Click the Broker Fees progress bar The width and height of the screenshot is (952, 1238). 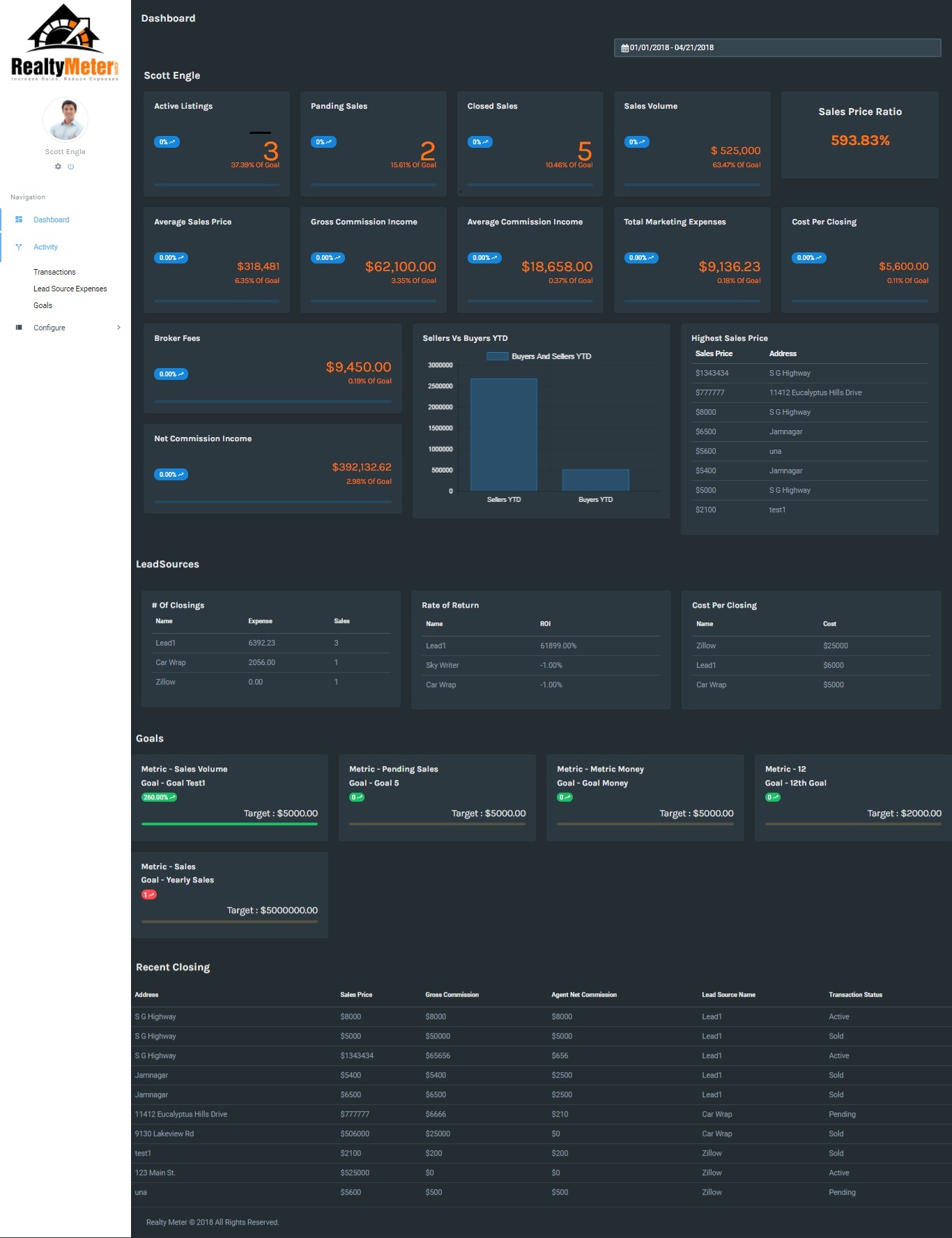[x=272, y=402]
